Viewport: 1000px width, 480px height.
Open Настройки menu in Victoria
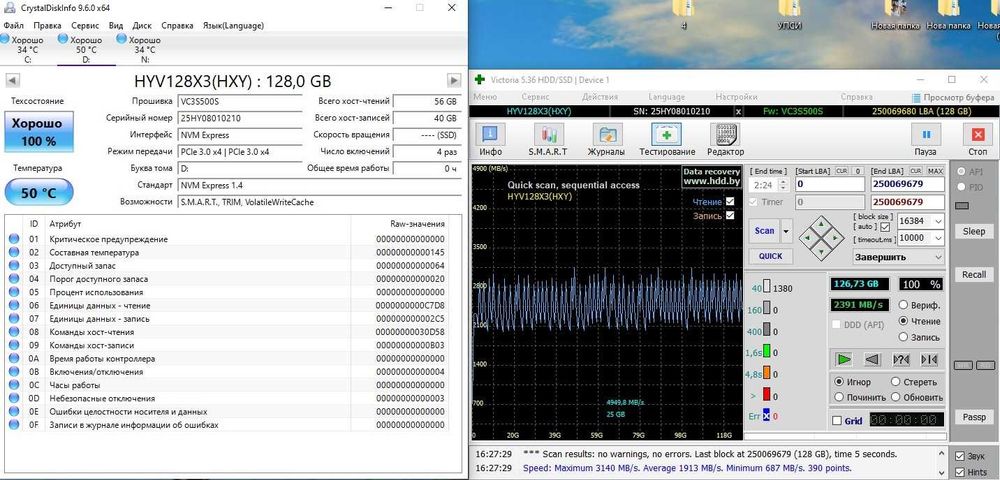pos(736,97)
